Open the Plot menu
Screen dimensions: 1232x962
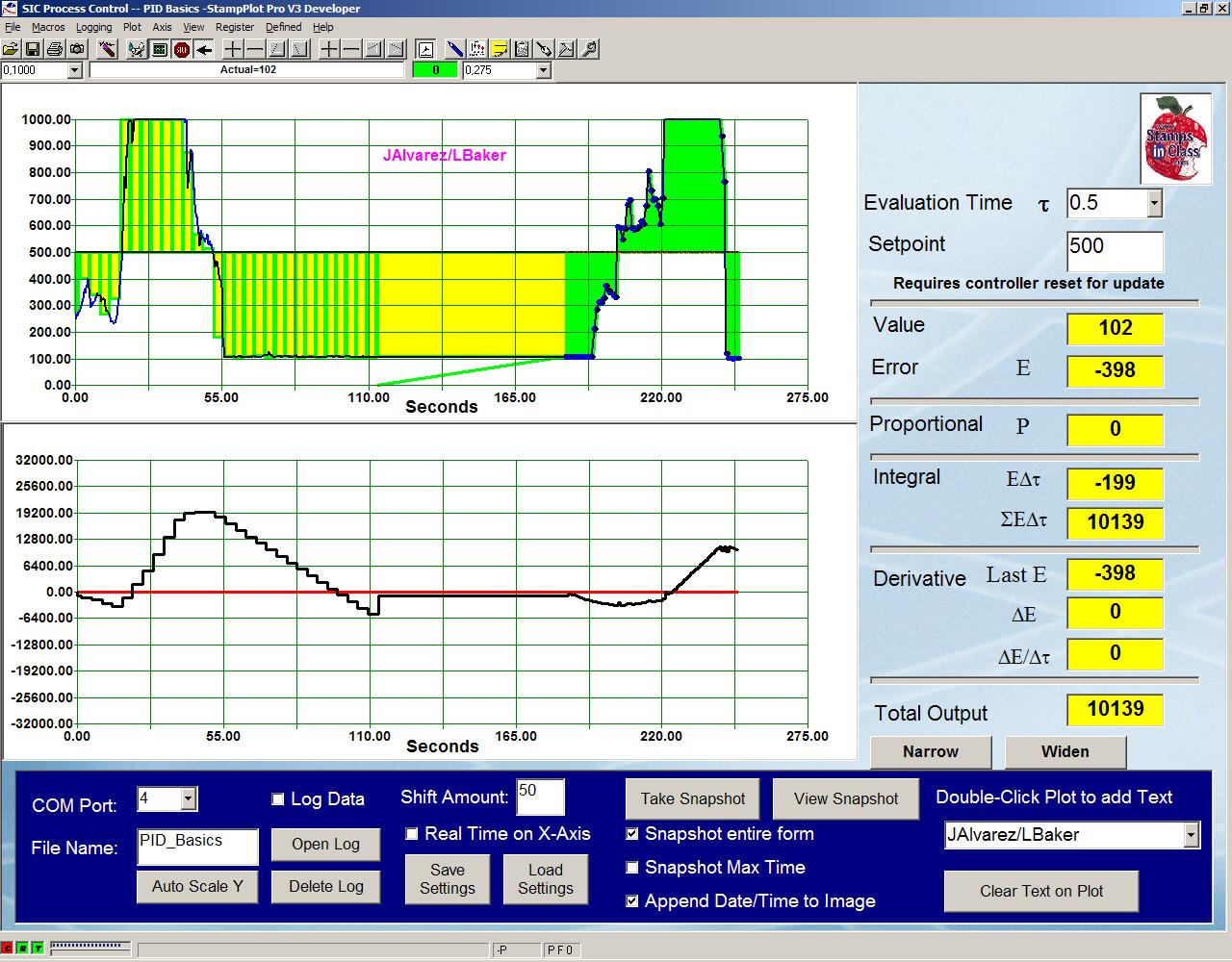coord(132,27)
